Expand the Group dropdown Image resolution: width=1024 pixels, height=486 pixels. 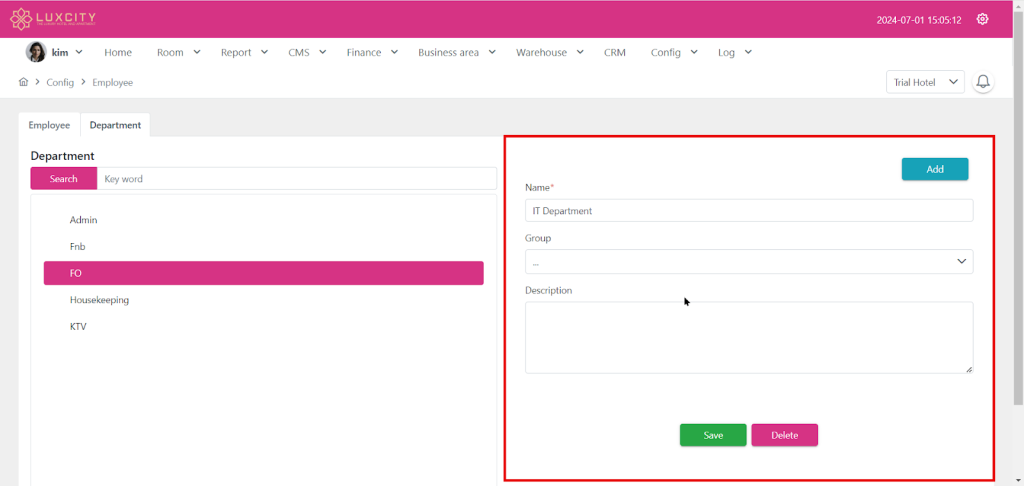coord(748,262)
